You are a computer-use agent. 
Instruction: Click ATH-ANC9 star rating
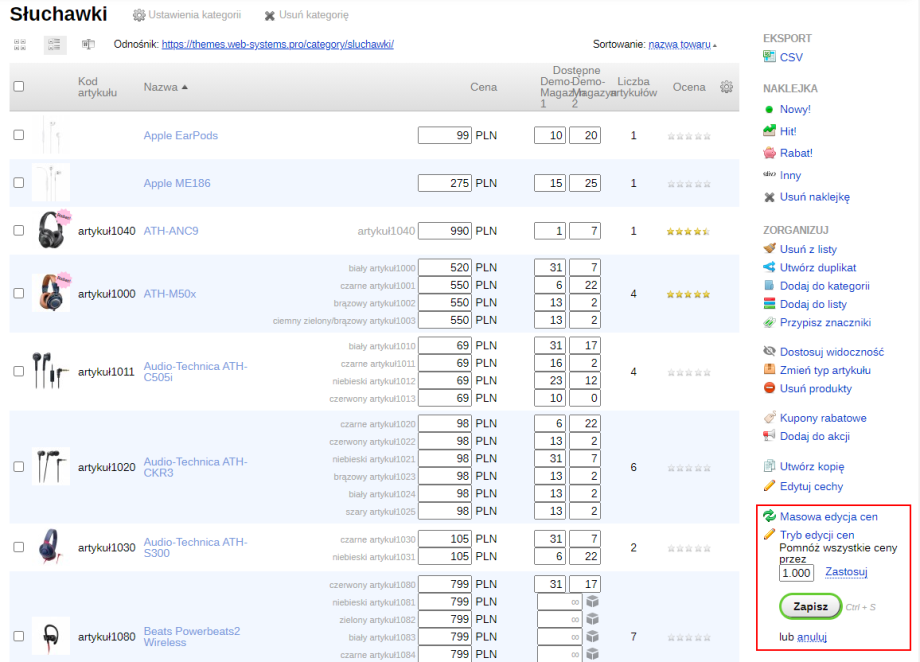(689, 231)
